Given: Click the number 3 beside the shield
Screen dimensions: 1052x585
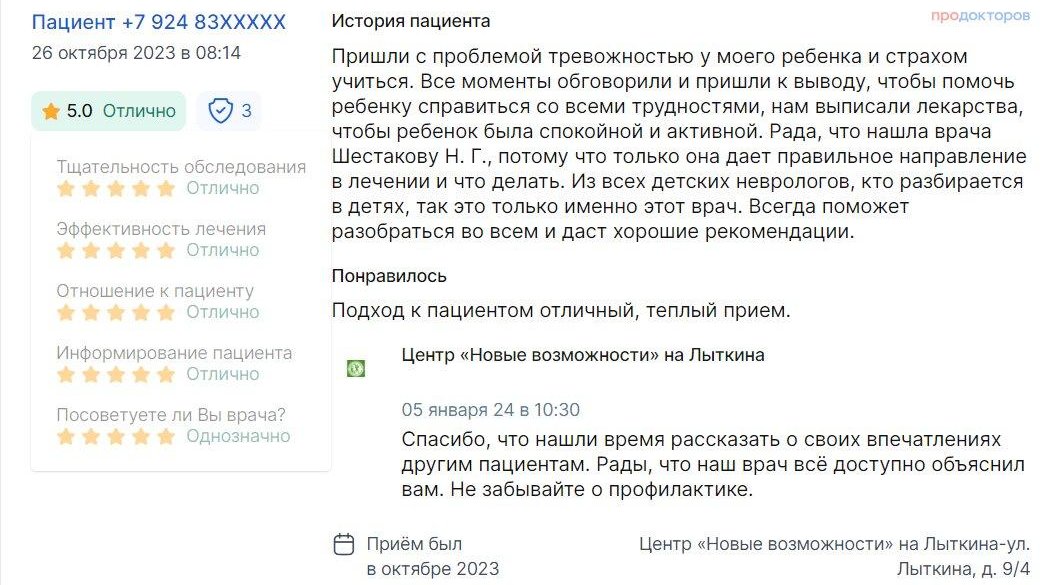Looking at the screenshot, I should 246,111.
